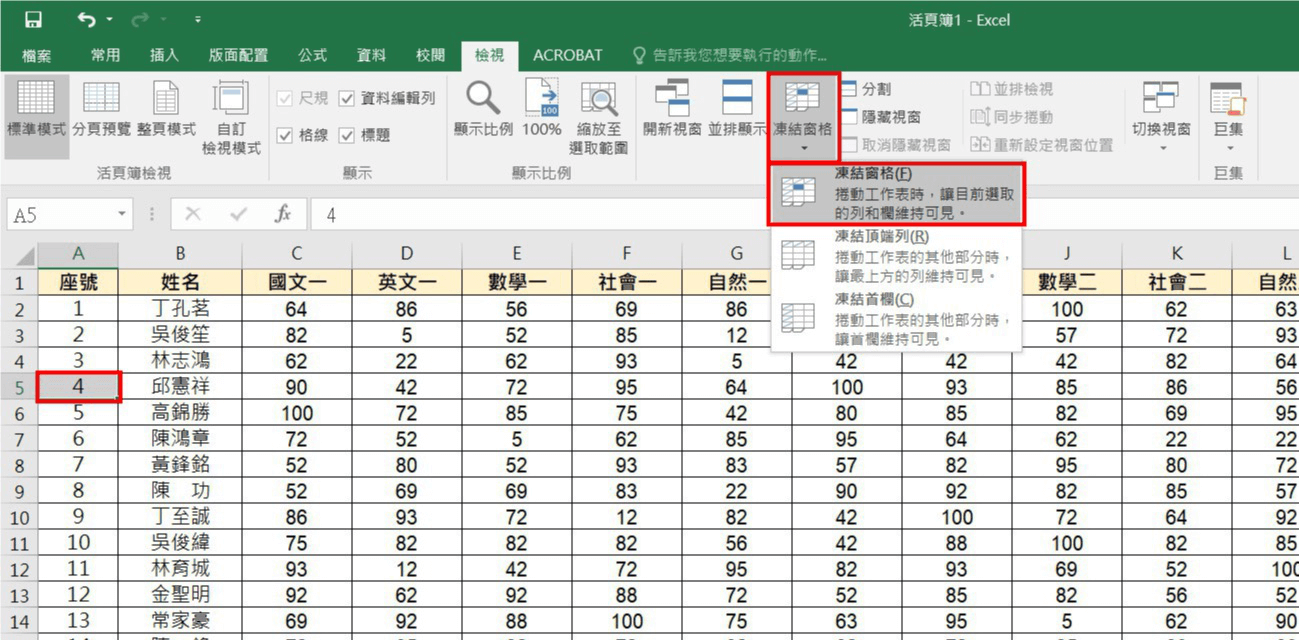Image resolution: width=1299 pixels, height=640 pixels.
Task: Choose 凍結首欄(C) menu option
Action: point(897,319)
